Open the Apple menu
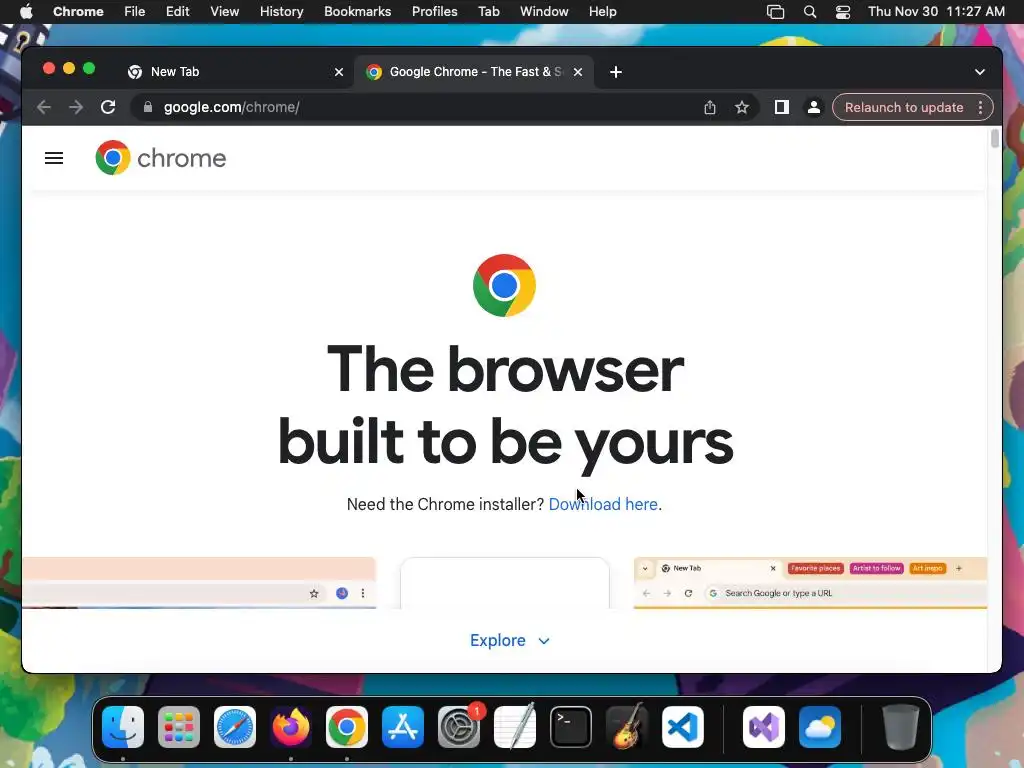Screen dimensions: 1024x768 [x=25, y=12]
